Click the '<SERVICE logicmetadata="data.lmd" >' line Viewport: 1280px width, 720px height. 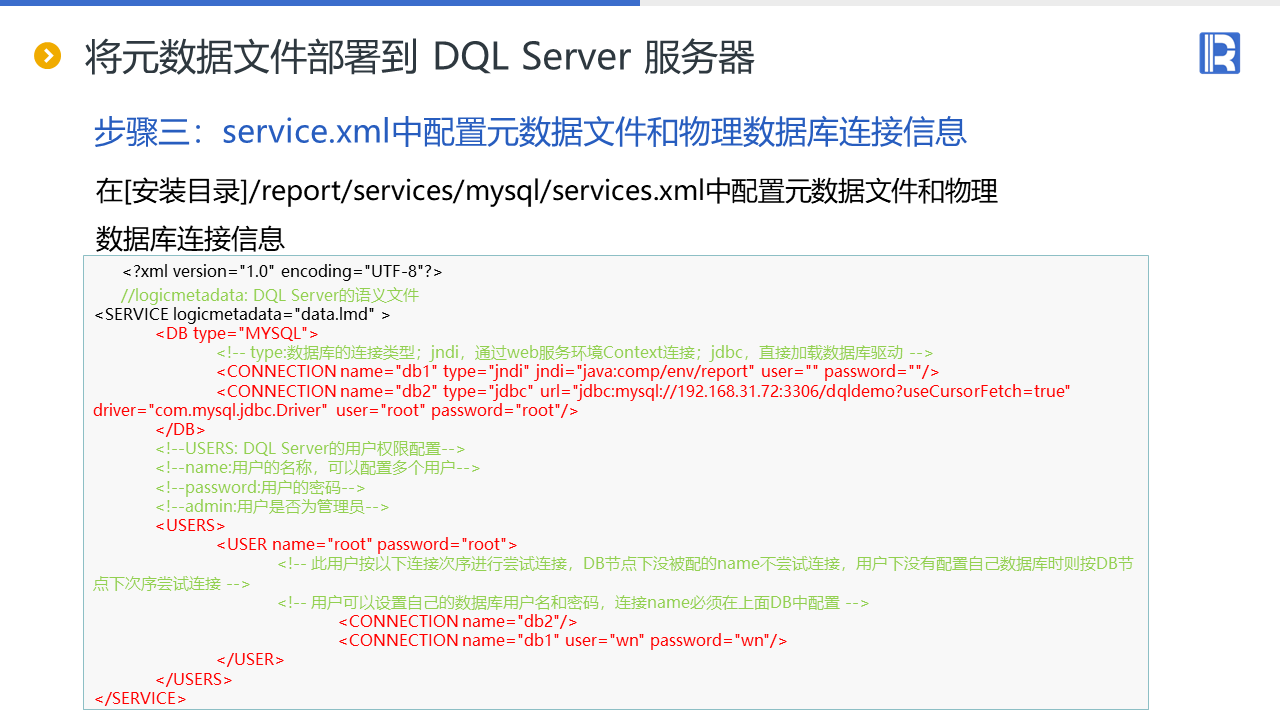click(x=242, y=314)
